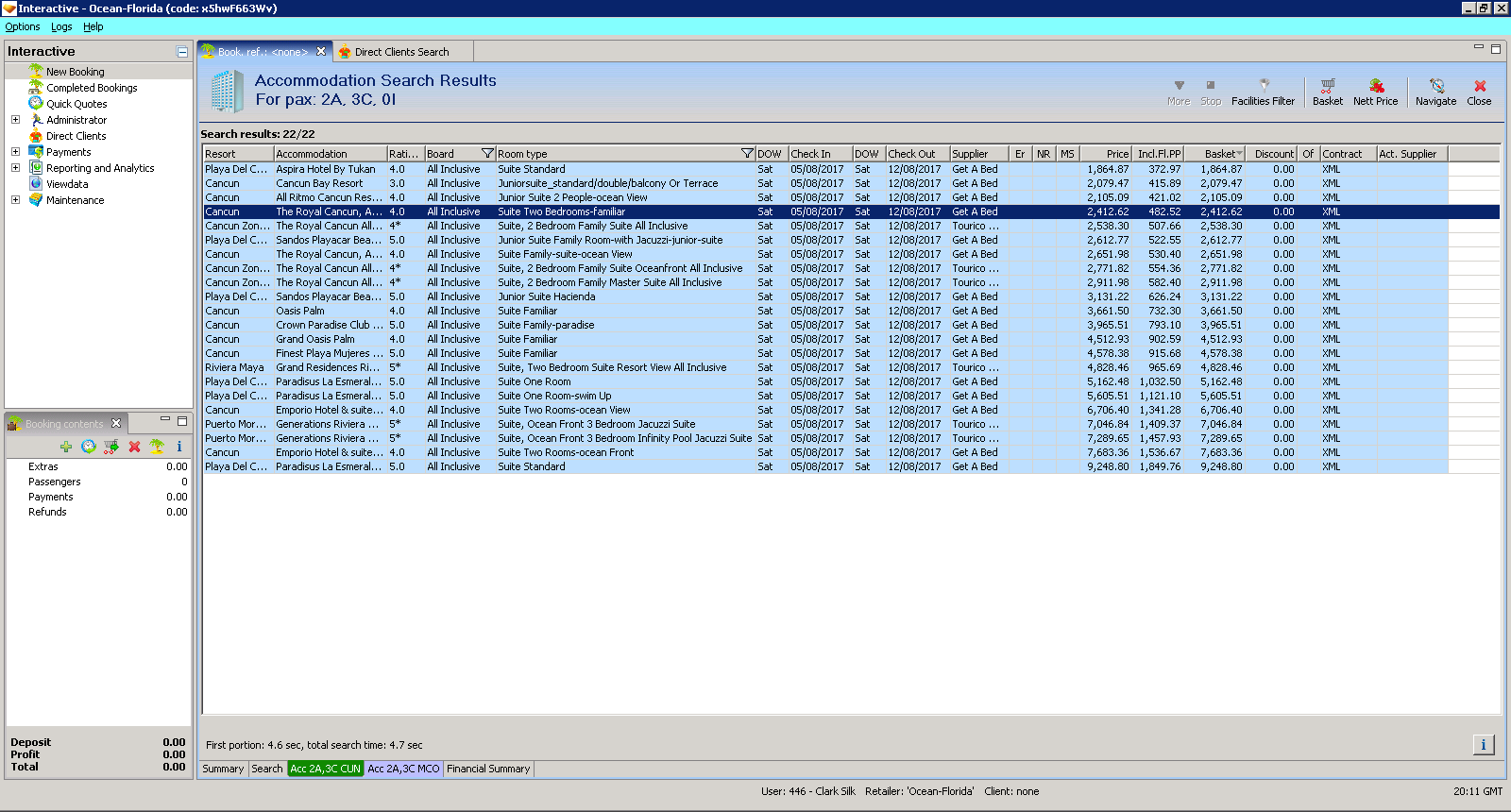Toggle the Board column filter icon
This screenshot has width=1511, height=812.
coord(487,154)
